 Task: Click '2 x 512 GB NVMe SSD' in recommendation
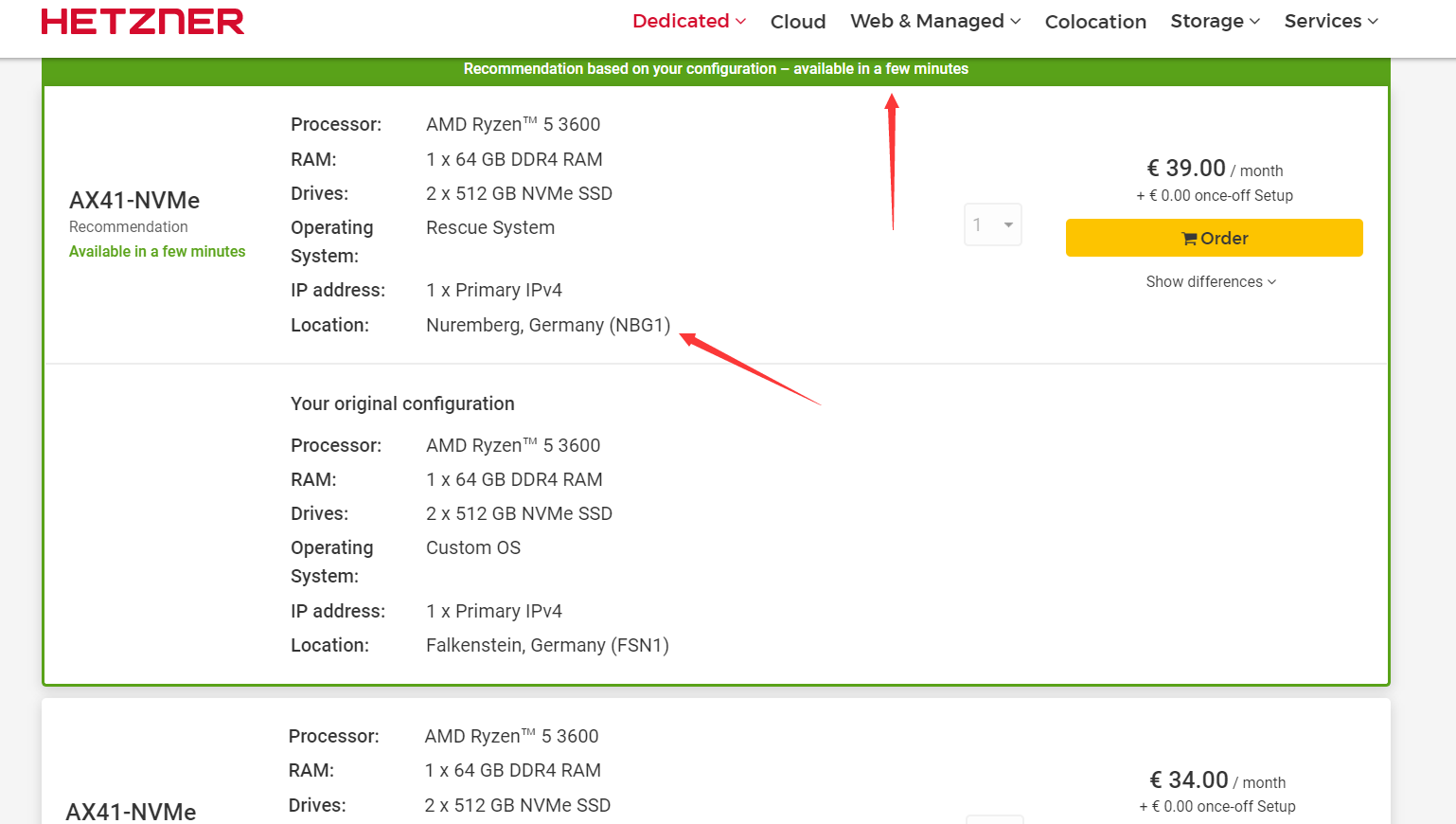coord(519,193)
